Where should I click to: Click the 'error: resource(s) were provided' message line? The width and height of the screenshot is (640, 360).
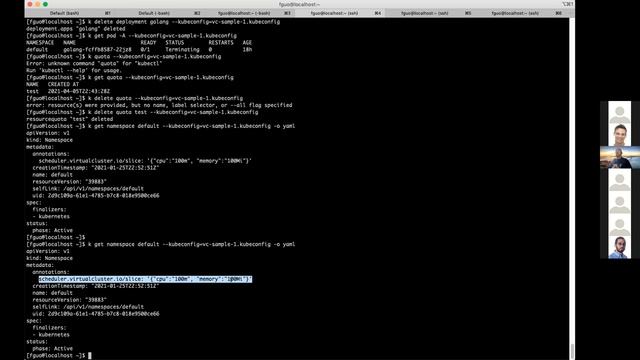click(159, 105)
